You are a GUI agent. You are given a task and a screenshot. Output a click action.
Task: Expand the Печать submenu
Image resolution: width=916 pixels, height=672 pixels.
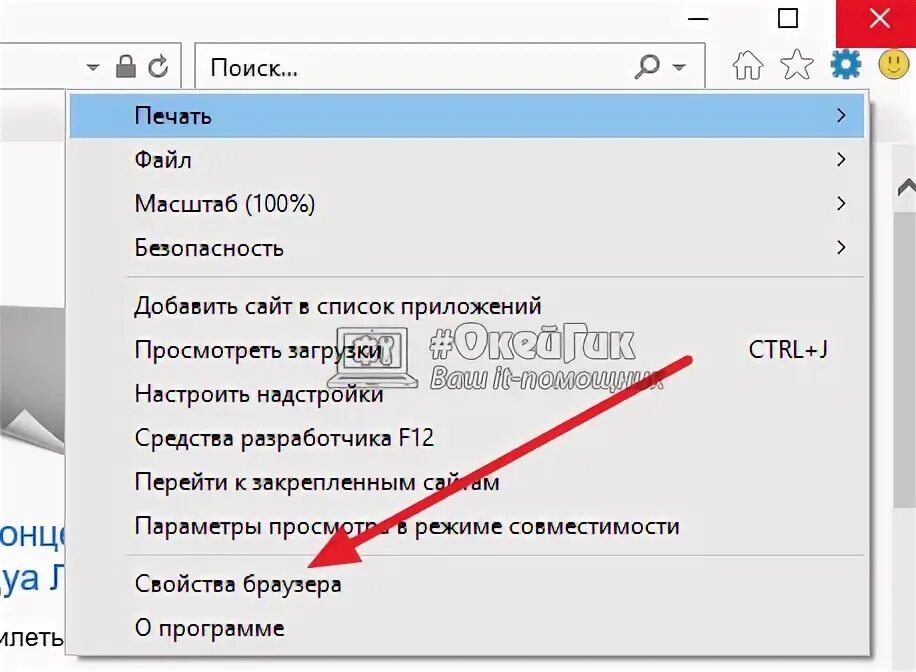pyautogui.click(x=467, y=116)
